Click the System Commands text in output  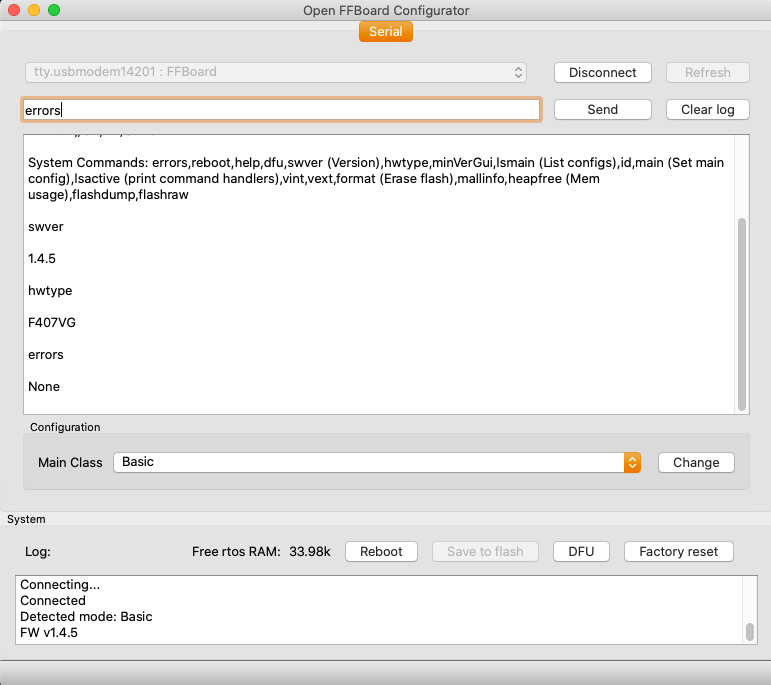376,179
